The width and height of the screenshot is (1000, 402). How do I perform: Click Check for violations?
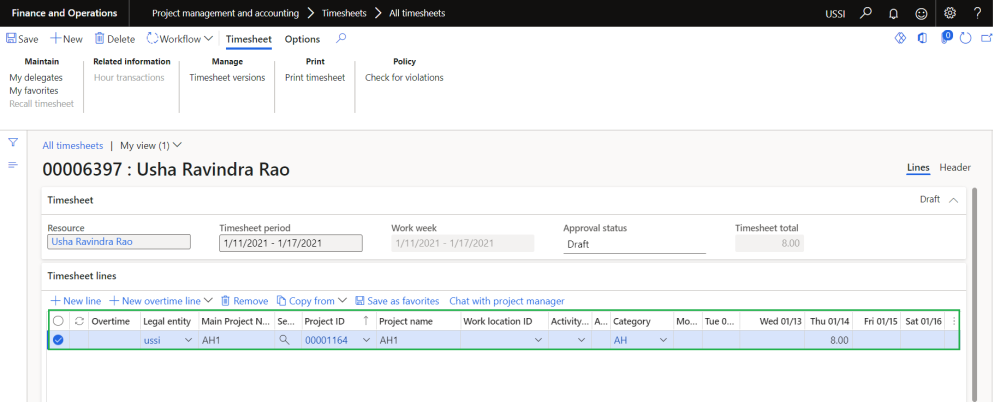pos(404,77)
